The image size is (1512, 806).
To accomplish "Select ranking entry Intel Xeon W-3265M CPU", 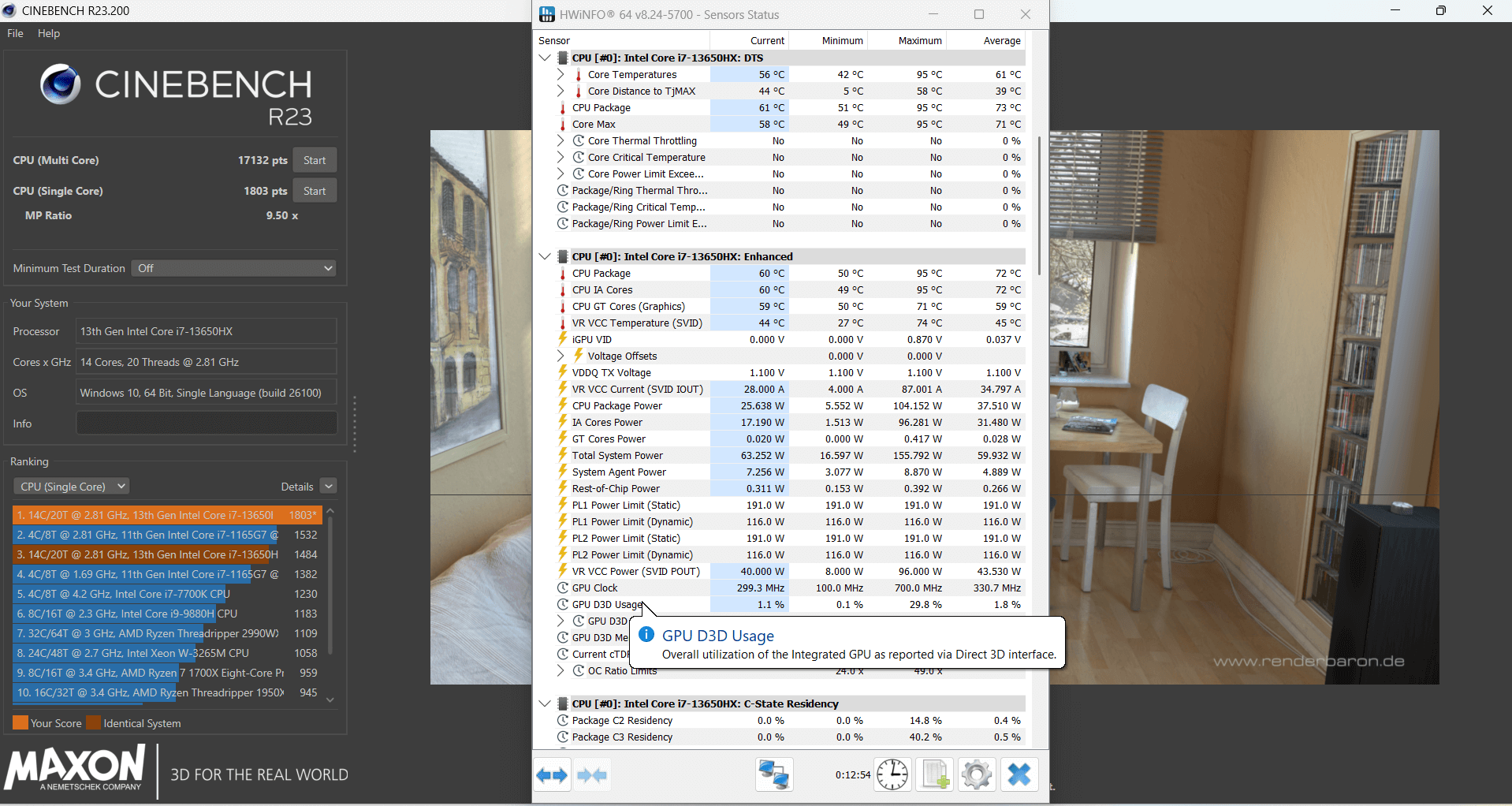I will click(x=167, y=653).
